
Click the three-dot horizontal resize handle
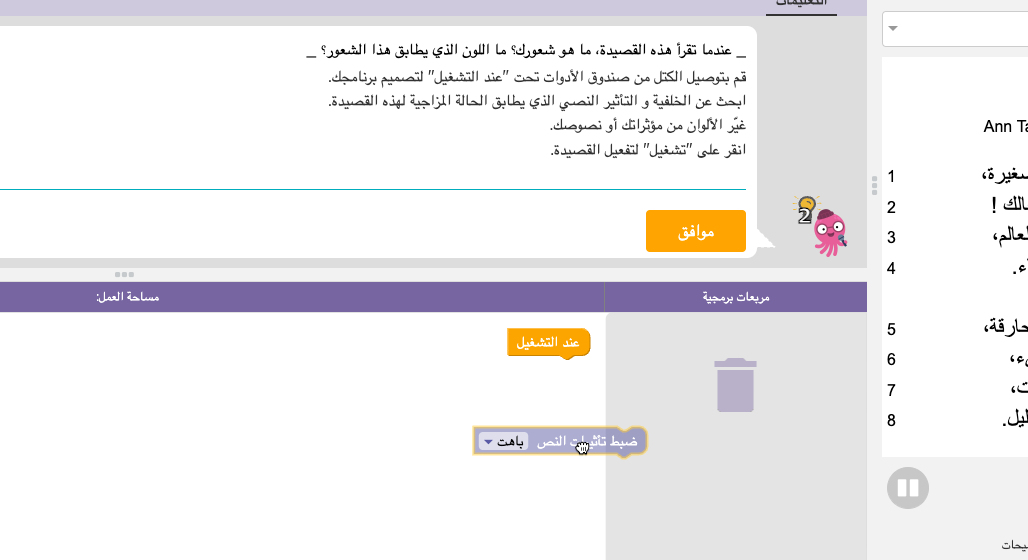coord(124,274)
